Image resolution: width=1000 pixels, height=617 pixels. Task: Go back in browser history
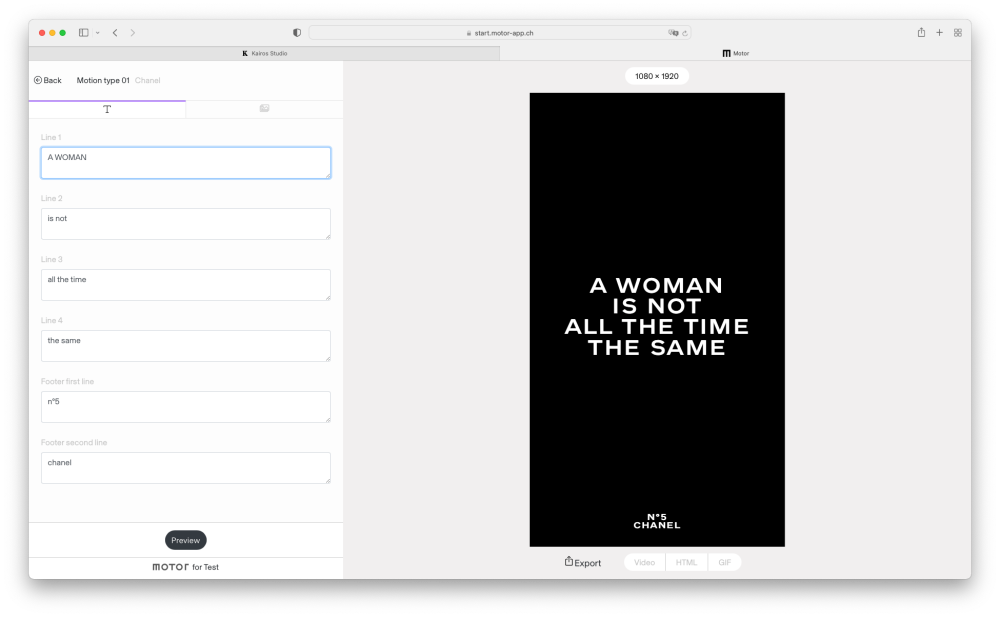[x=115, y=33]
